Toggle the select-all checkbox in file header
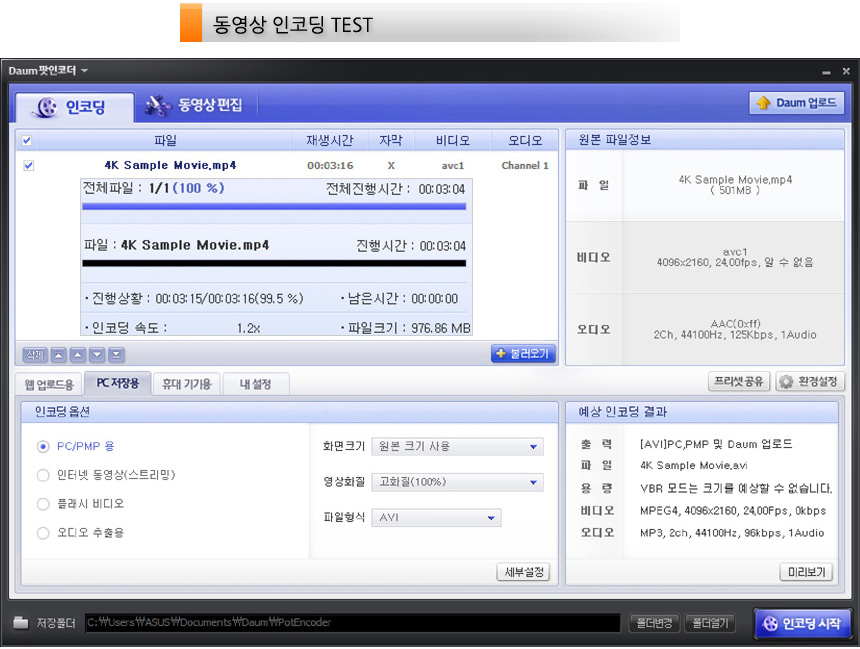Image resolution: width=860 pixels, height=649 pixels. 27,141
